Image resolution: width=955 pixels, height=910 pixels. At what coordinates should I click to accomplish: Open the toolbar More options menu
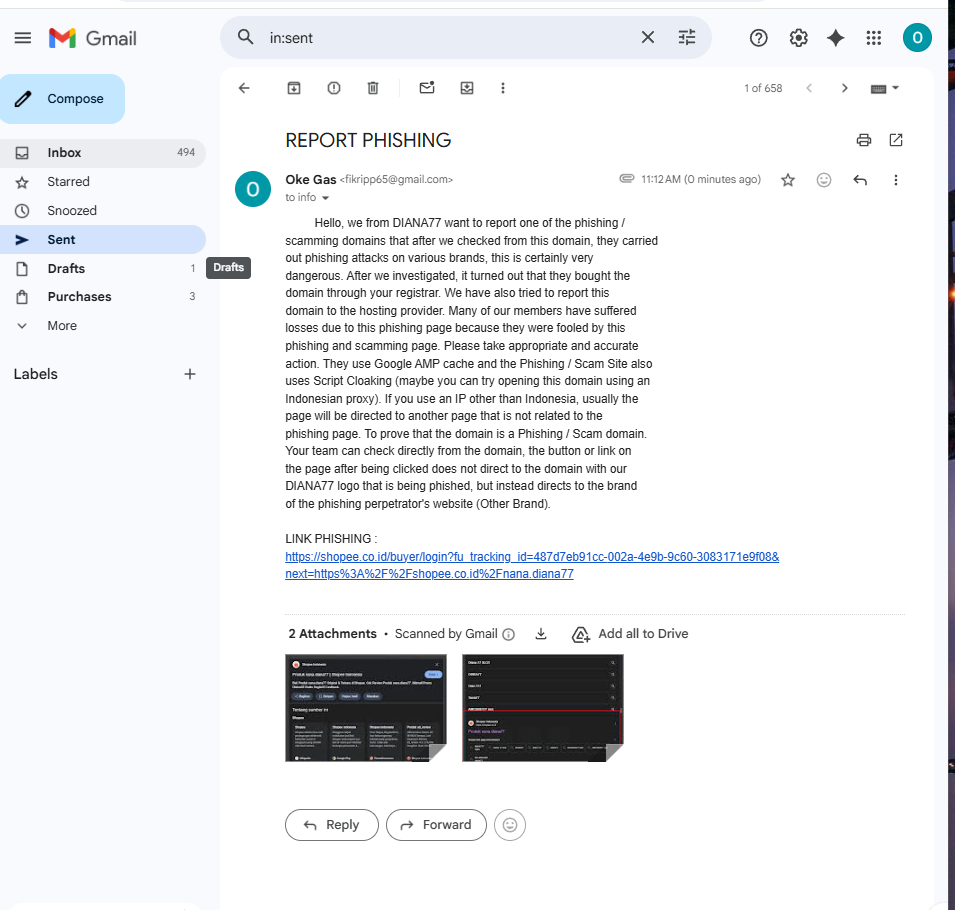[502, 88]
